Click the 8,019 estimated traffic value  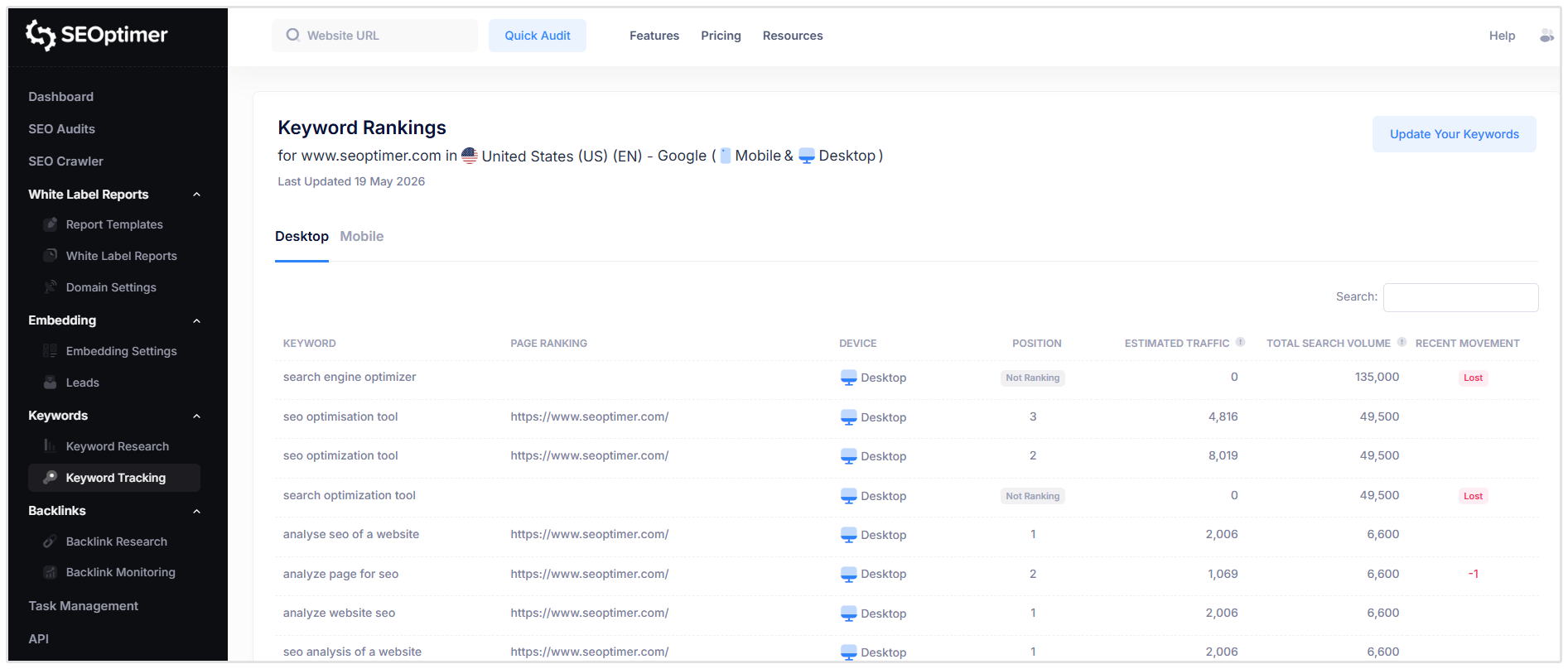point(1223,455)
